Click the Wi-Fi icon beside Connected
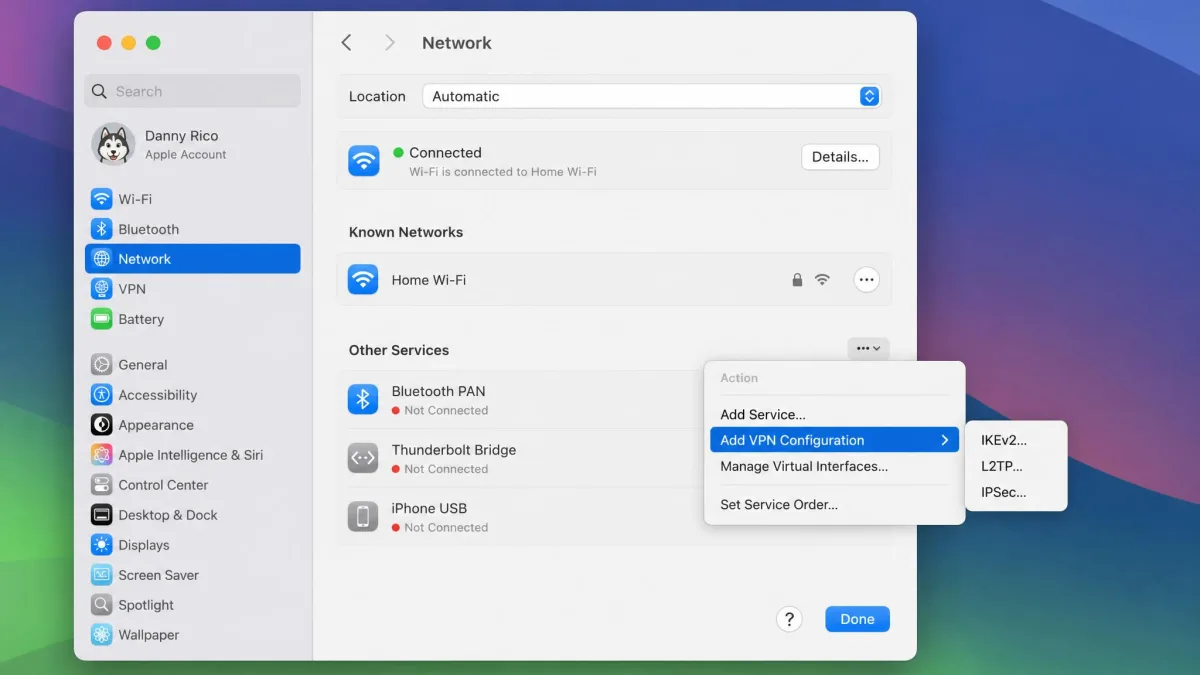Viewport: 1200px width, 675px height. tap(363, 161)
